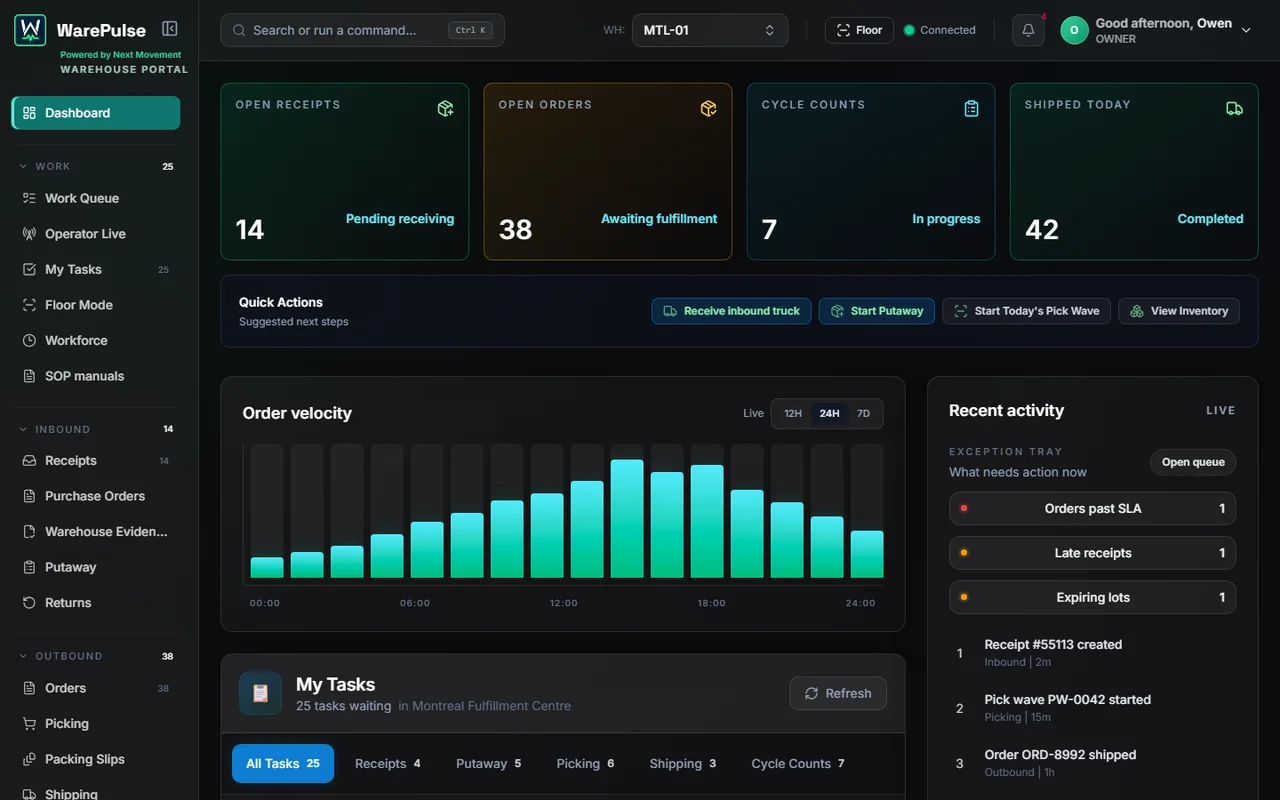The width and height of the screenshot is (1280, 800).
Task: Click Receive inbound truck button
Action: point(731,311)
